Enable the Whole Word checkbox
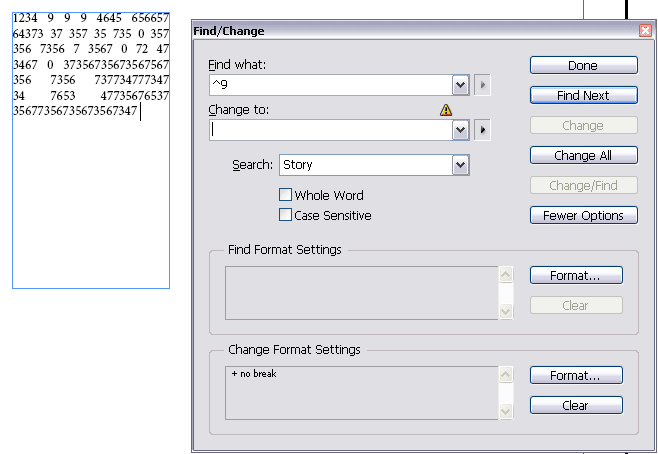 tap(285, 195)
